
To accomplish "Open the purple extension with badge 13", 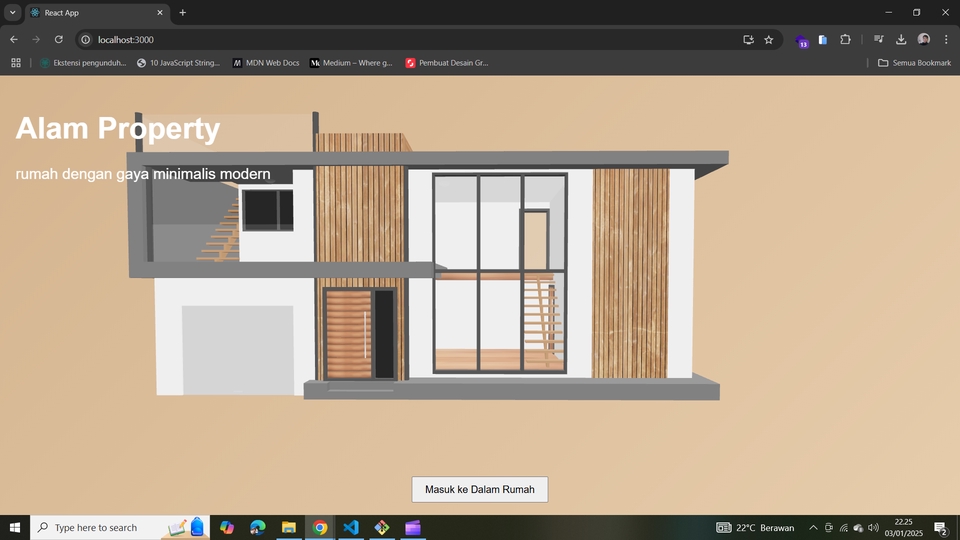I will pyautogui.click(x=801, y=41).
